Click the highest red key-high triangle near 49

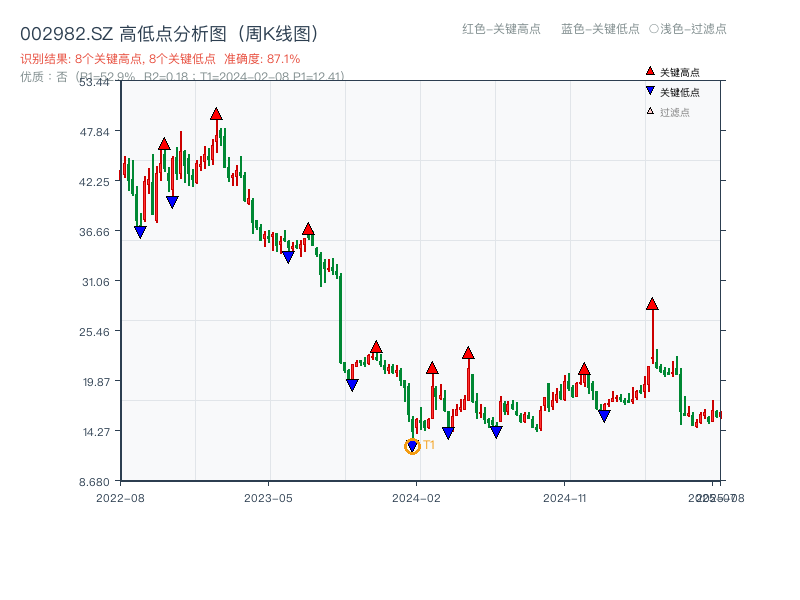pyautogui.click(x=216, y=114)
